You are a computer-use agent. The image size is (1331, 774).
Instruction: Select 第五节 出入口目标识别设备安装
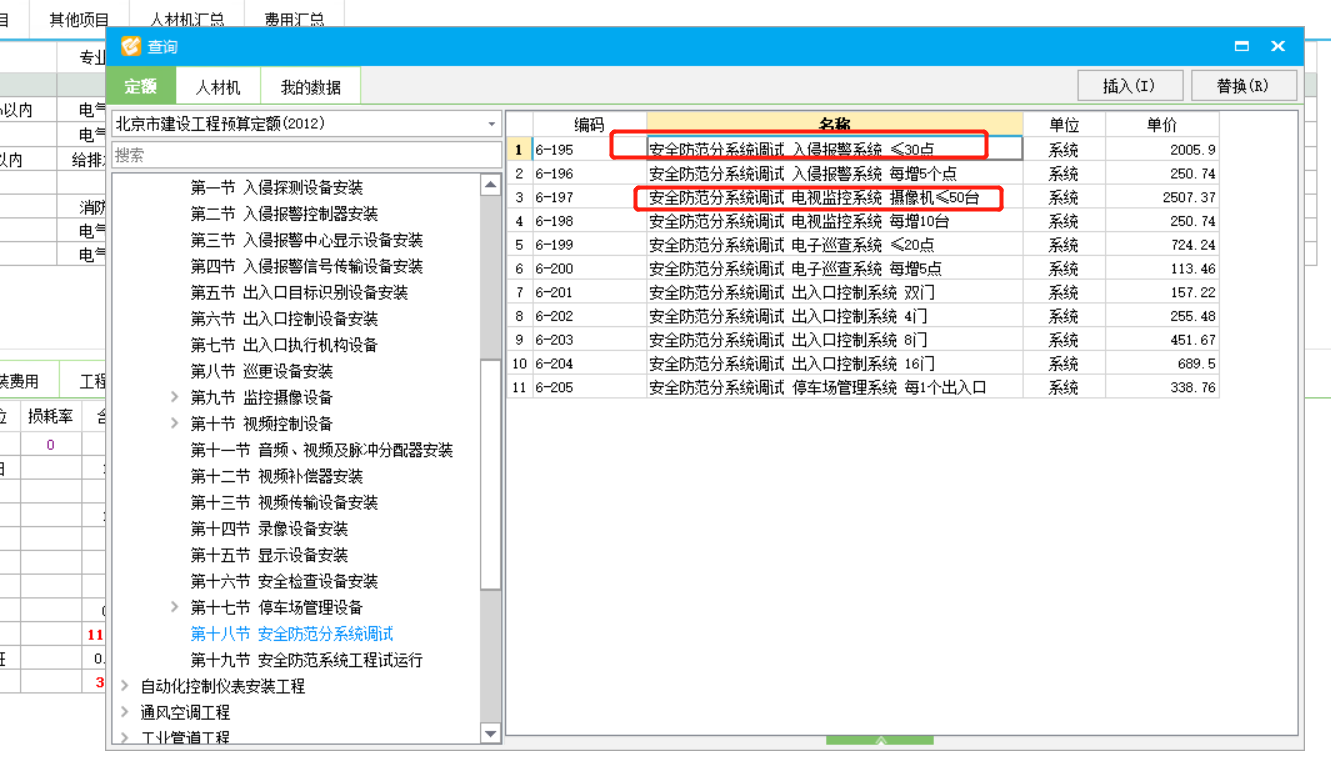[299, 292]
